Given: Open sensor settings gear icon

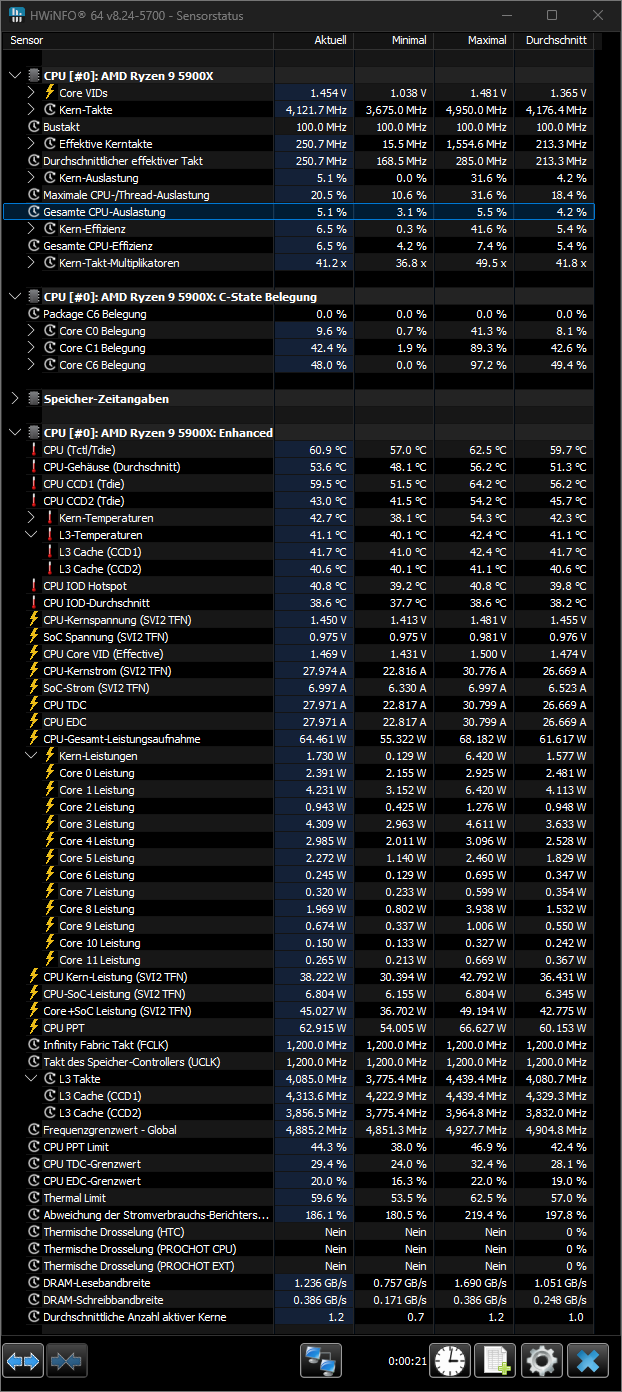Looking at the screenshot, I should [x=542, y=1361].
